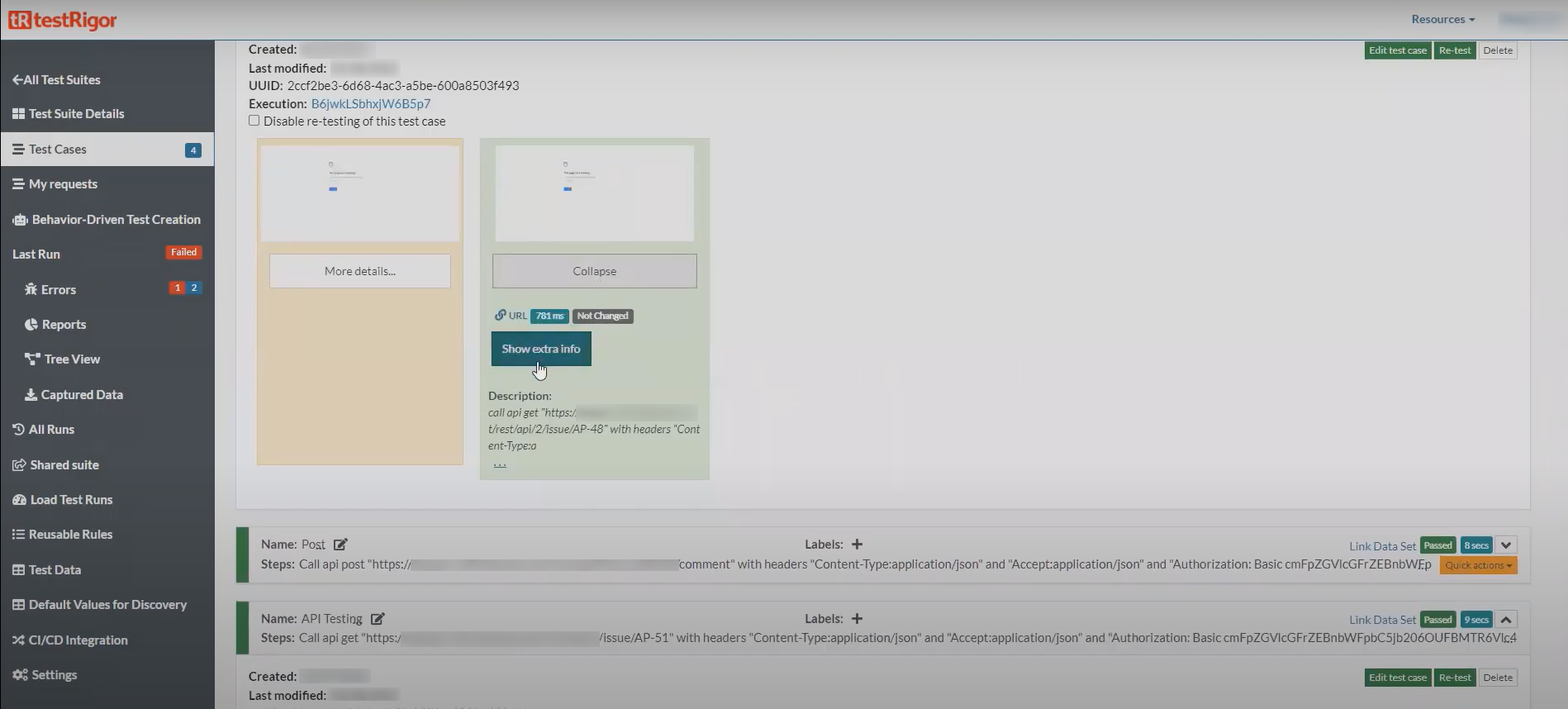1568x709 pixels.
Task: Add a label with plus icon on Post
Action: [x=857, y=545]
